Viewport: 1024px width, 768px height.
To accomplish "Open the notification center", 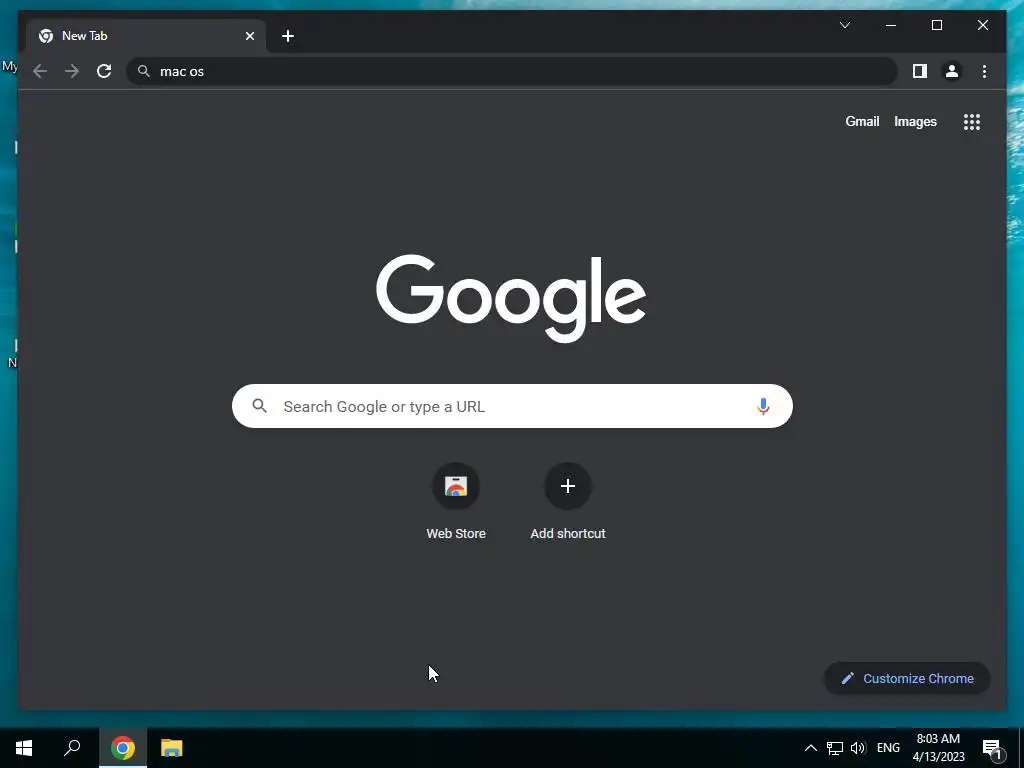I will (993, 748).
